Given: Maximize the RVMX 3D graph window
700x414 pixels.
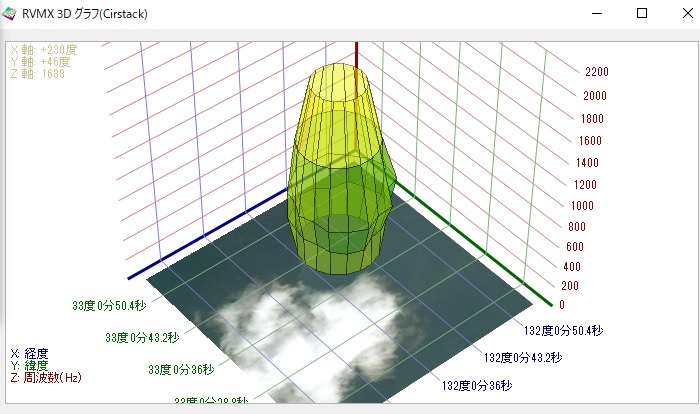Looking at the screenshot, I should pyautogui.click(x=642, y=14).
